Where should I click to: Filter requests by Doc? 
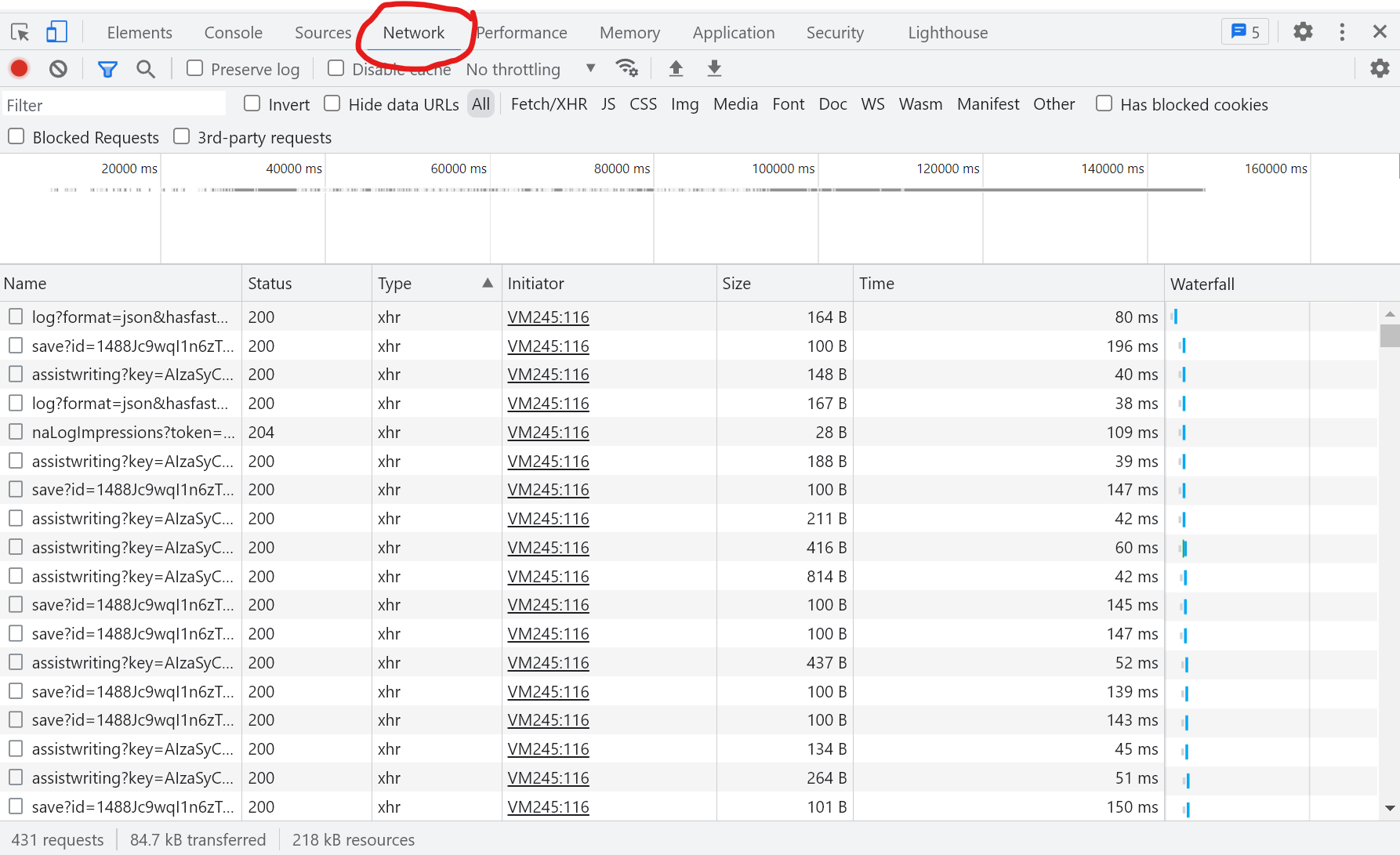[832, 103]
